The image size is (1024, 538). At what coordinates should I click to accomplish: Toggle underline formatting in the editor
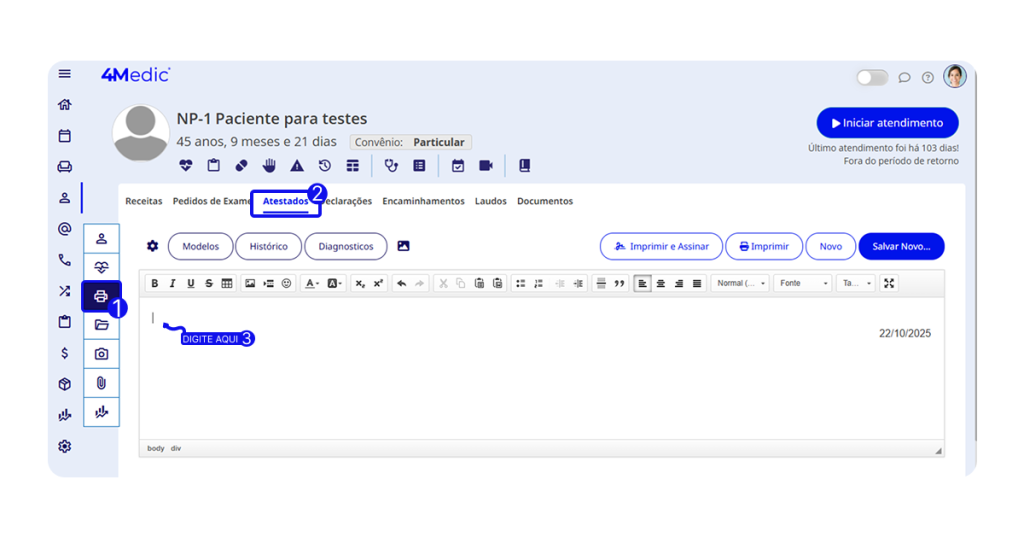pos(191,283)
